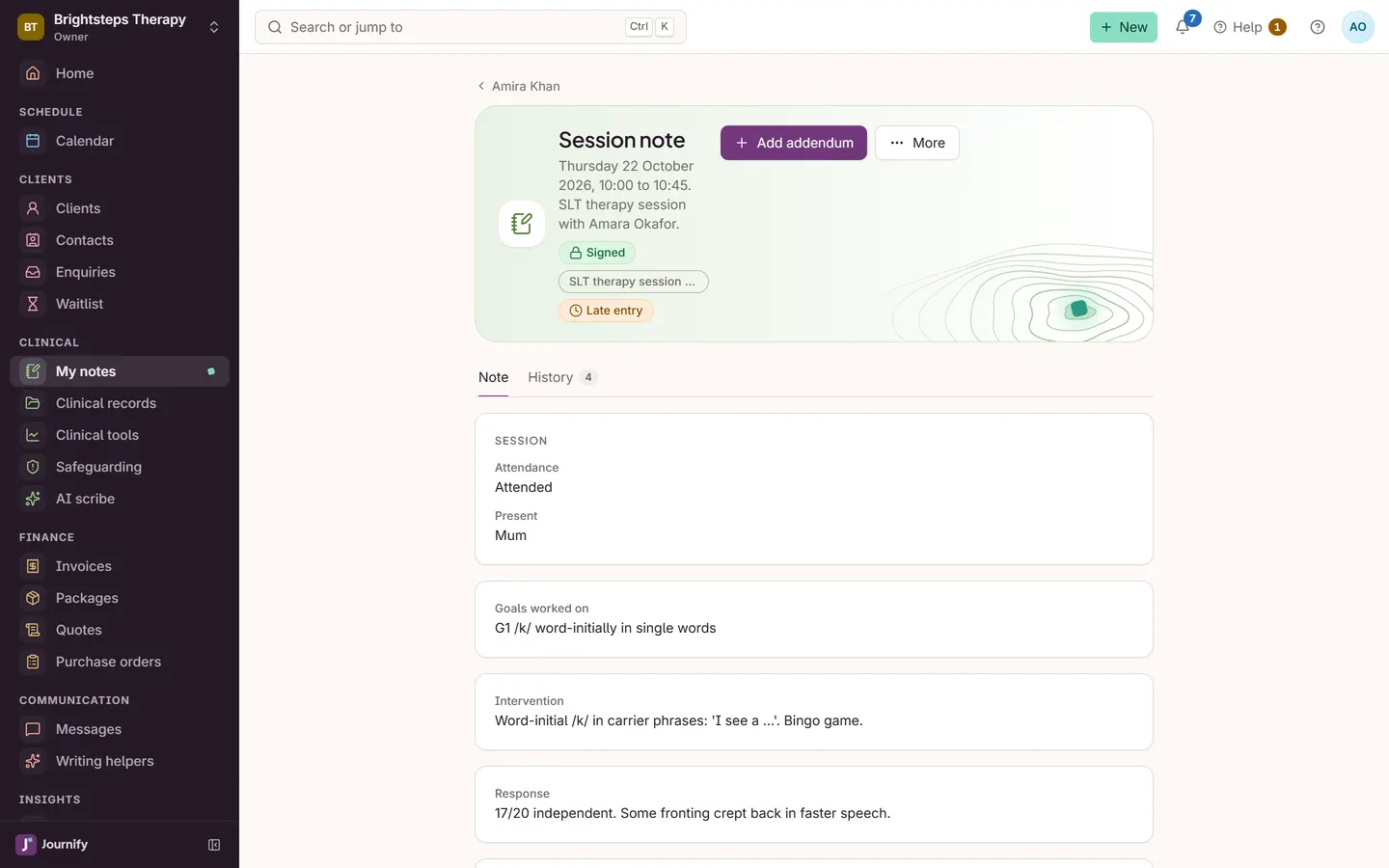The height and width of the screenshot is (868, 1389).
Task: Open Purchase orders in the sidebar
Action: pyautogui.click(x=120, y=662)
